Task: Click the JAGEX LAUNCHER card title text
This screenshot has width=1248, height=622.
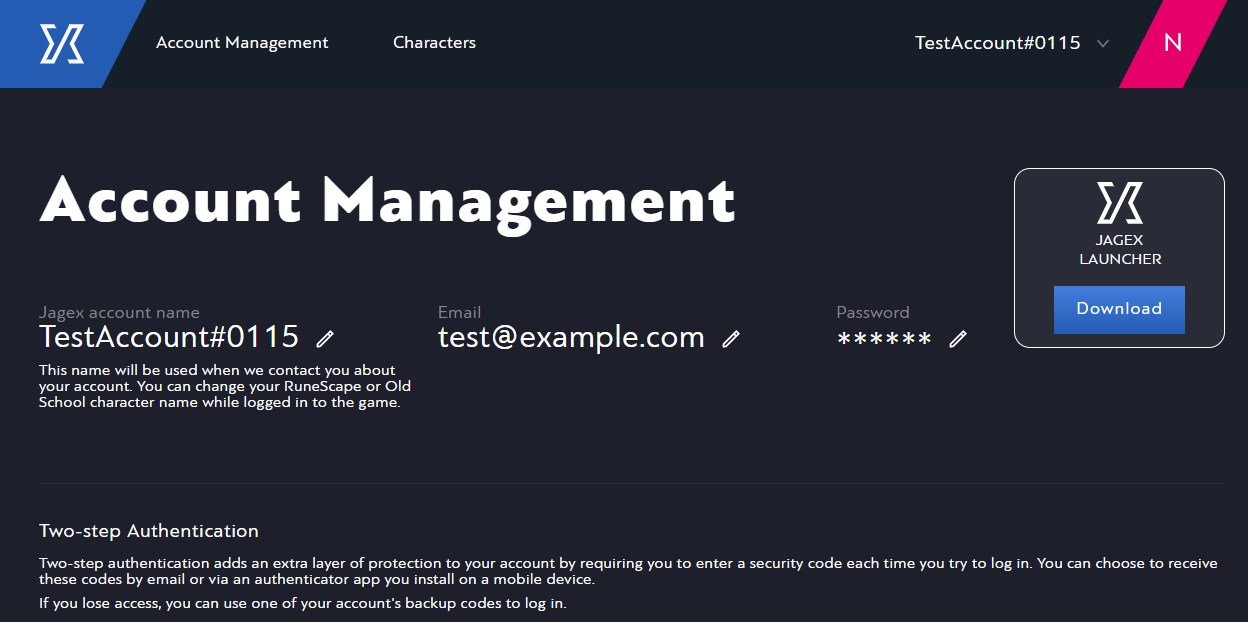Action: point(1120,250)
